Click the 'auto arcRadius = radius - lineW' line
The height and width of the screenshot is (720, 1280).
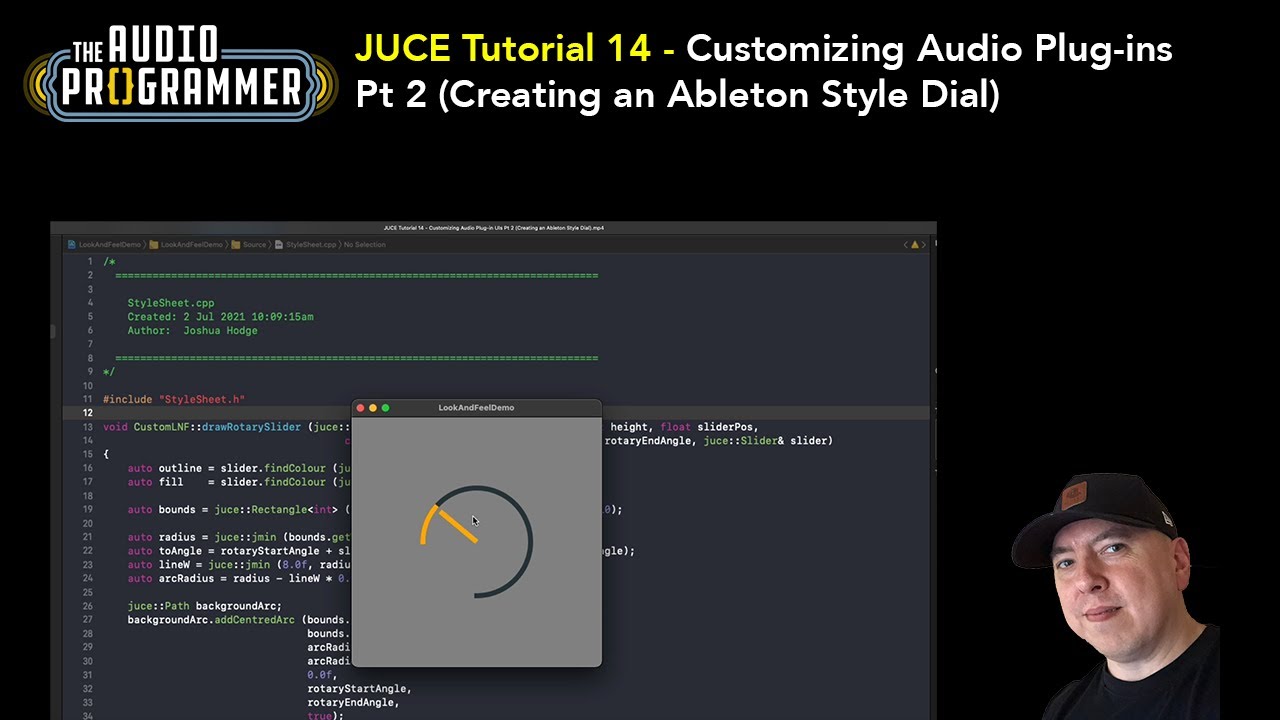click(239, 578)
